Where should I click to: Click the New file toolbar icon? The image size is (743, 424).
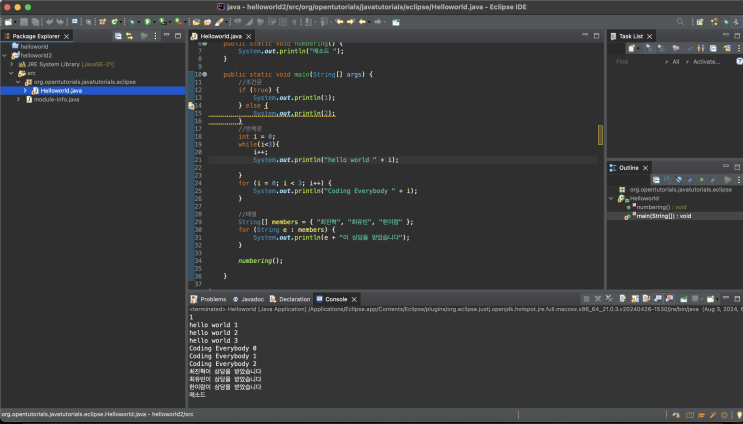tap(8, 22)
